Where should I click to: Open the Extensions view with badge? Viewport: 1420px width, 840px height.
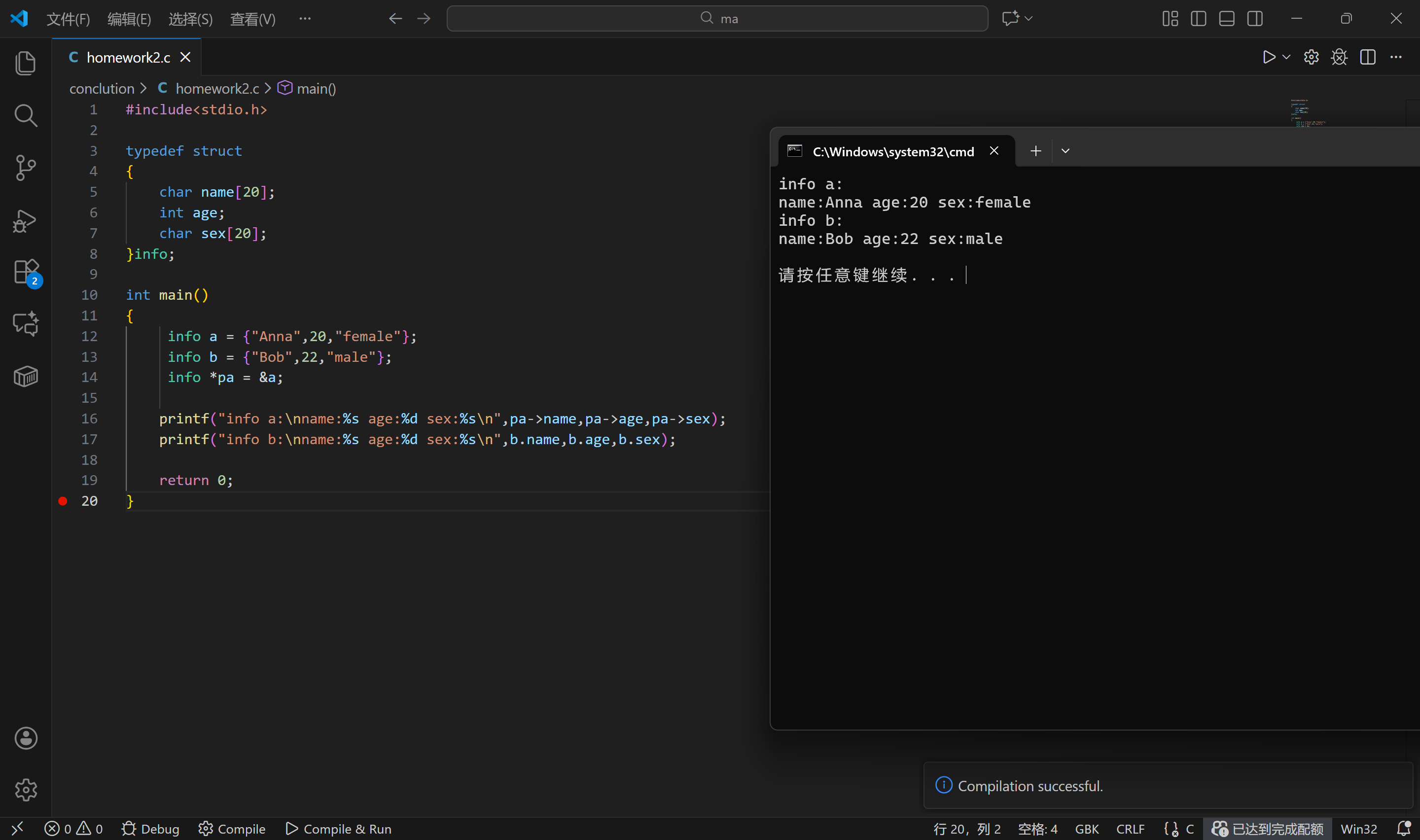click(x=26, y=272)
